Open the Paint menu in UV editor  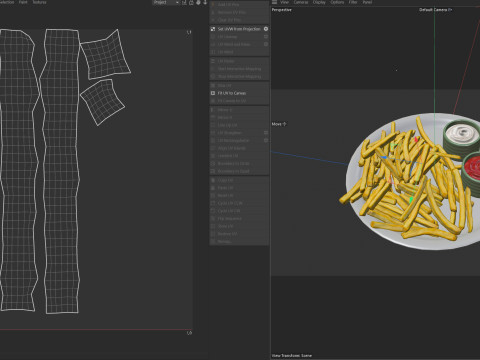(23, 2)
